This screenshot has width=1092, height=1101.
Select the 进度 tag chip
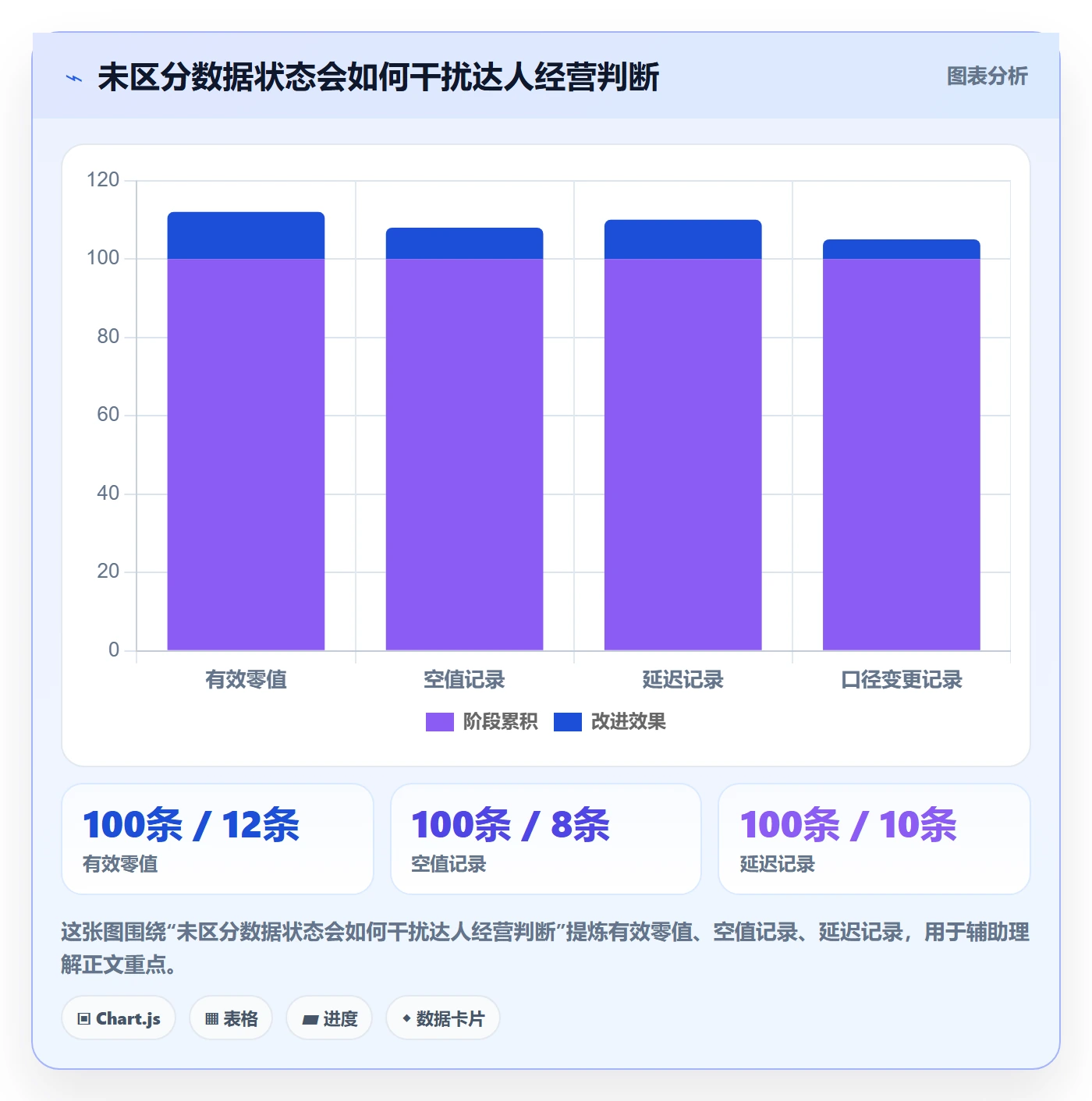point(329,1018)
